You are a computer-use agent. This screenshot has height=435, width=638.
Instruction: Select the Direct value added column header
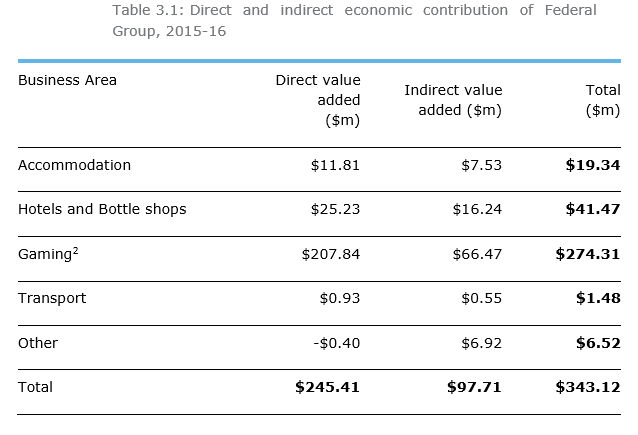(319, 100)
